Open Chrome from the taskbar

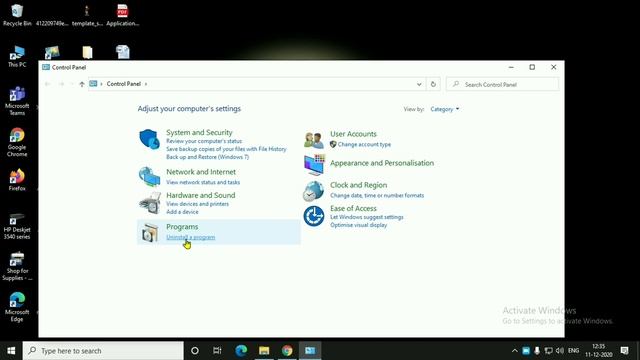[287, 350]
